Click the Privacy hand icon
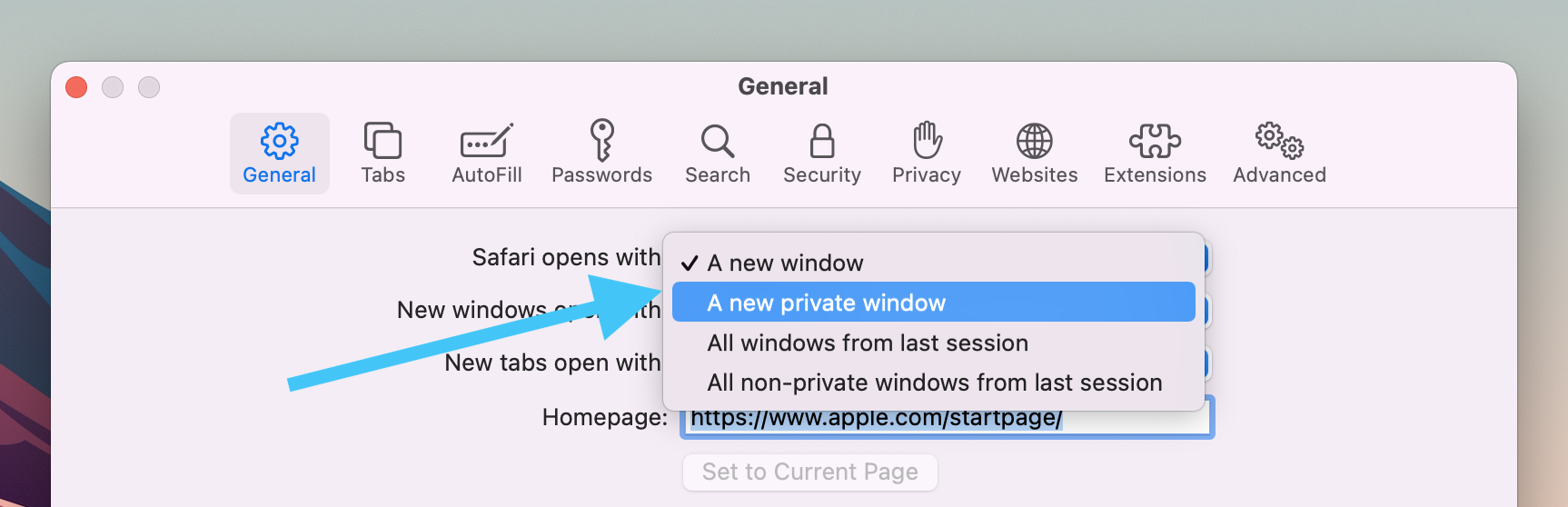 926,142
